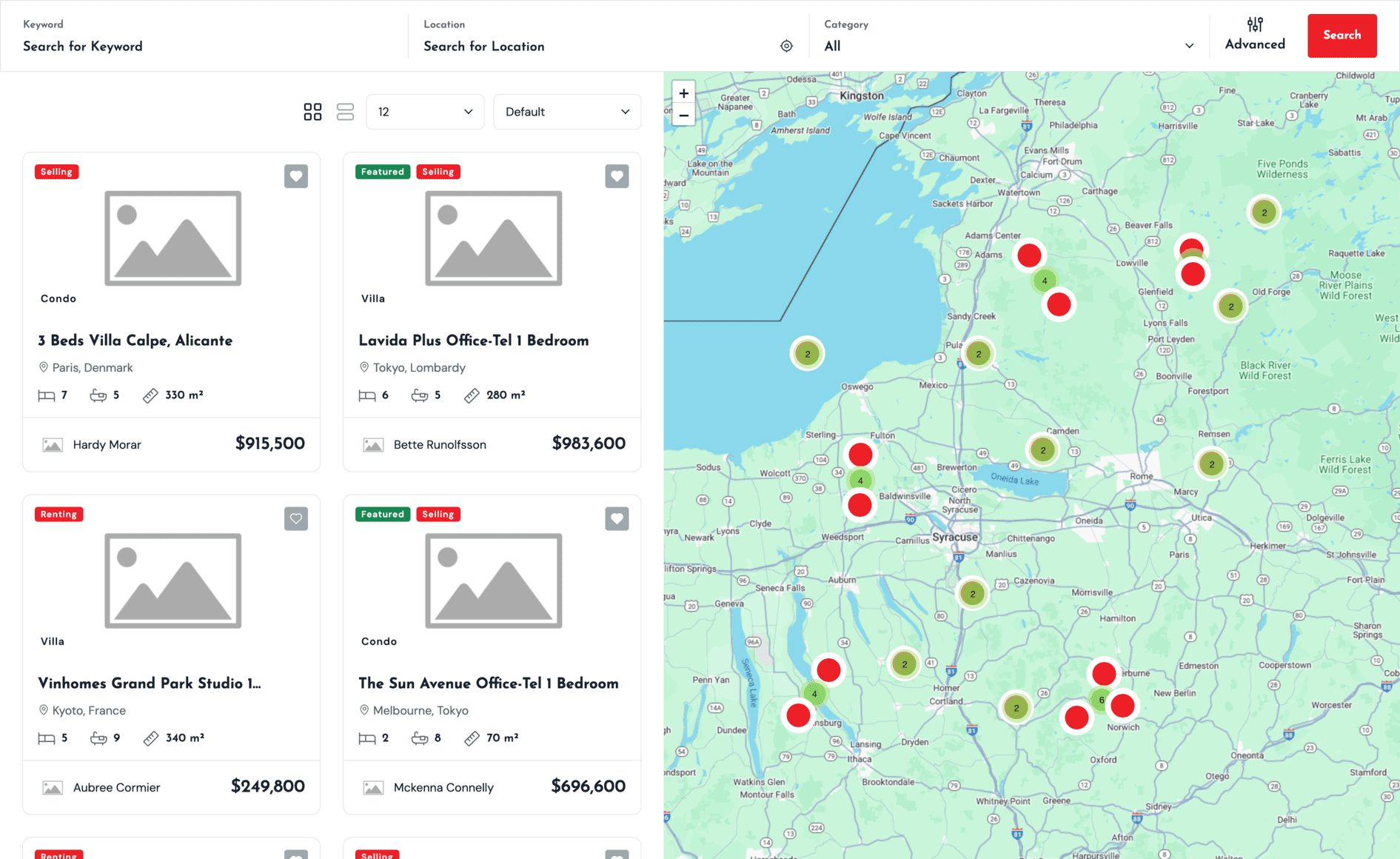Click the Vinhomes Grand Park listing thumbnail

point(173,581)
